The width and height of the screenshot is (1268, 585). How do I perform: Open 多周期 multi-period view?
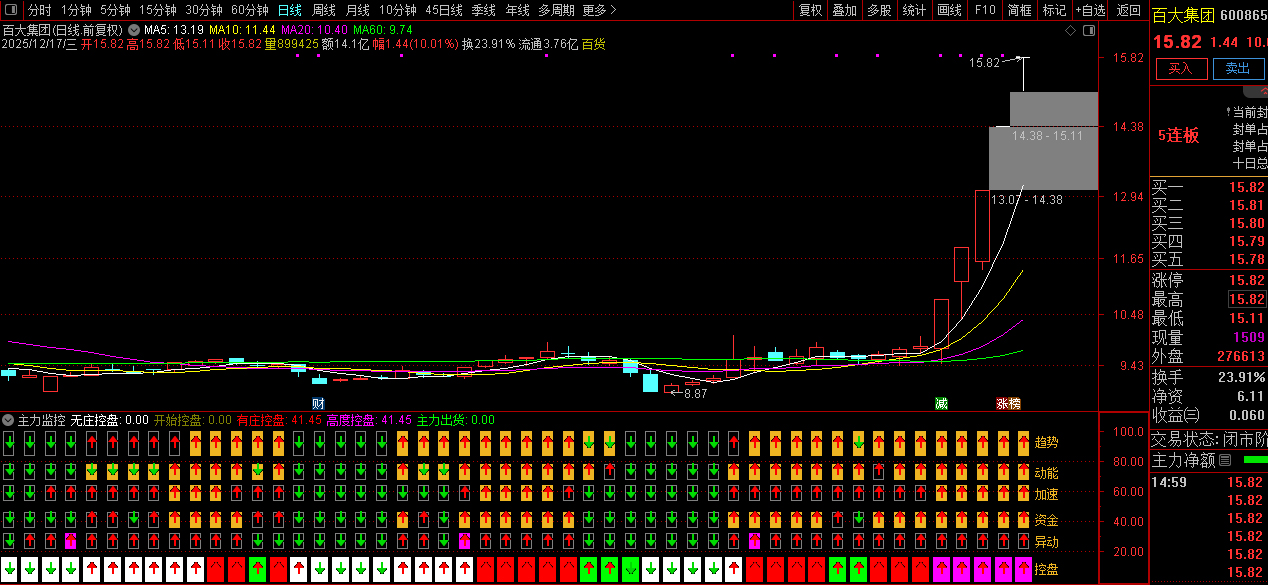[x=556, y=10]
